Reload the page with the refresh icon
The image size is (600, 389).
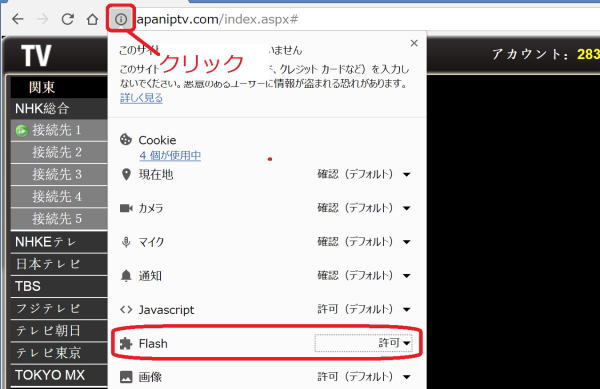68,19
